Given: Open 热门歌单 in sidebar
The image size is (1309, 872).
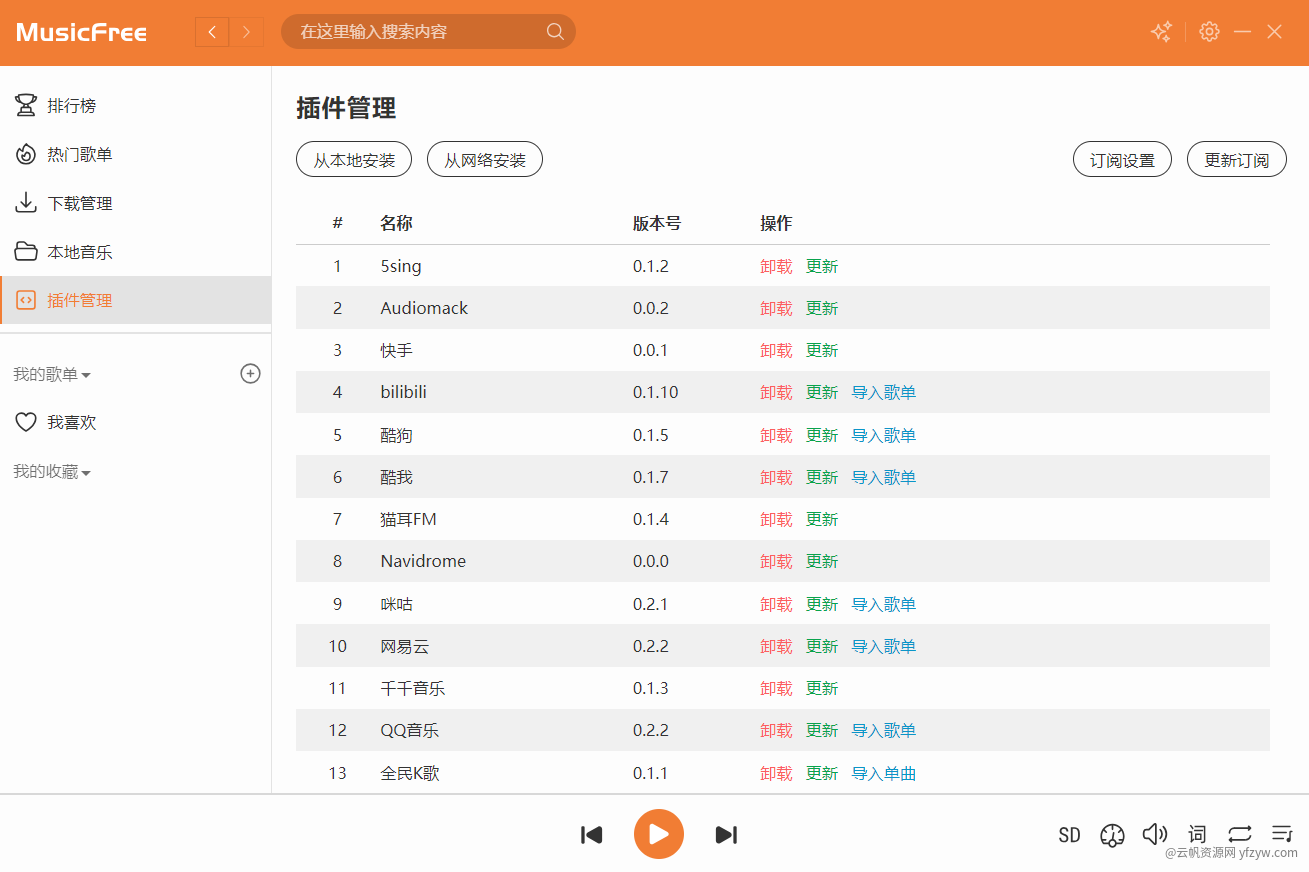Looking at the screenshot, I should pos(135,154).
